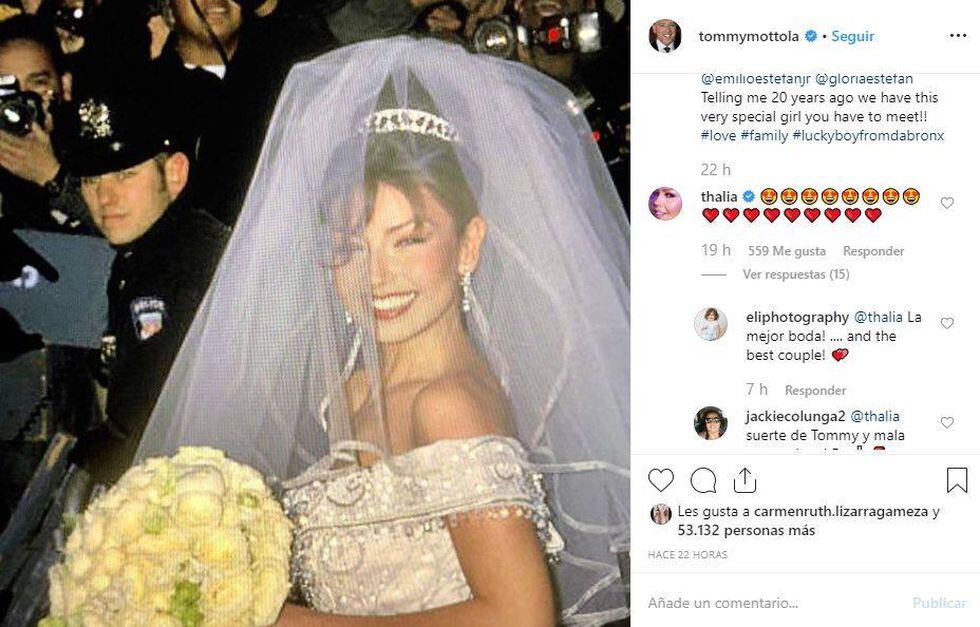Image resolution: width=980 pixels, height=627 pixels.
Task: Open jackiecolunga2's profile avatar
Action: [x=711, y=423]
